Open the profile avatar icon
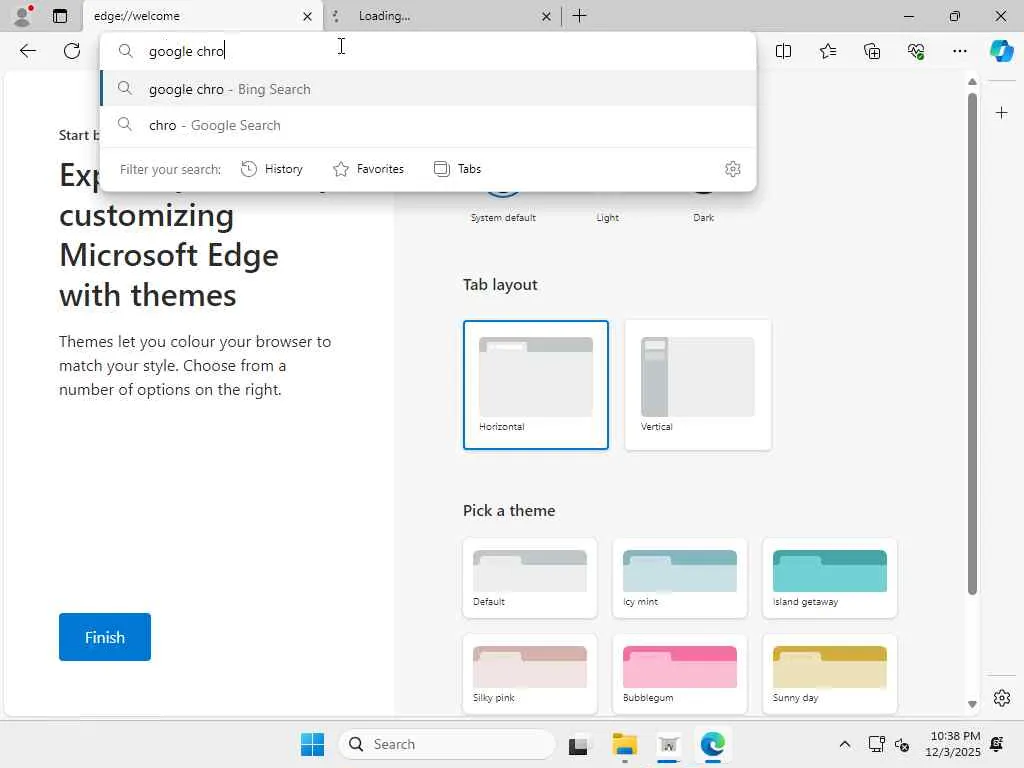The height and width of the screenshot is (768, 1024). coord(23,16)
